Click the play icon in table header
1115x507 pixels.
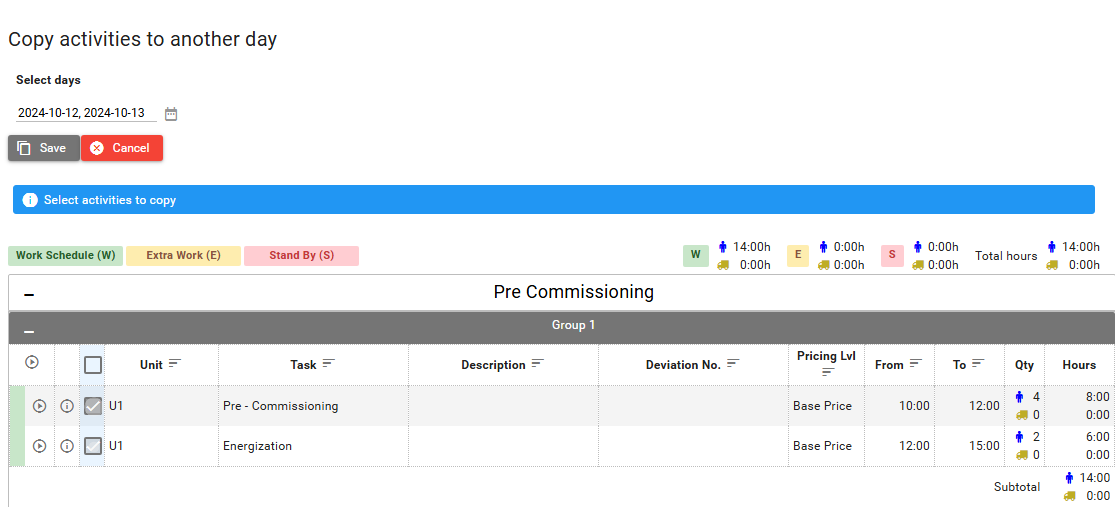(31, 362)
